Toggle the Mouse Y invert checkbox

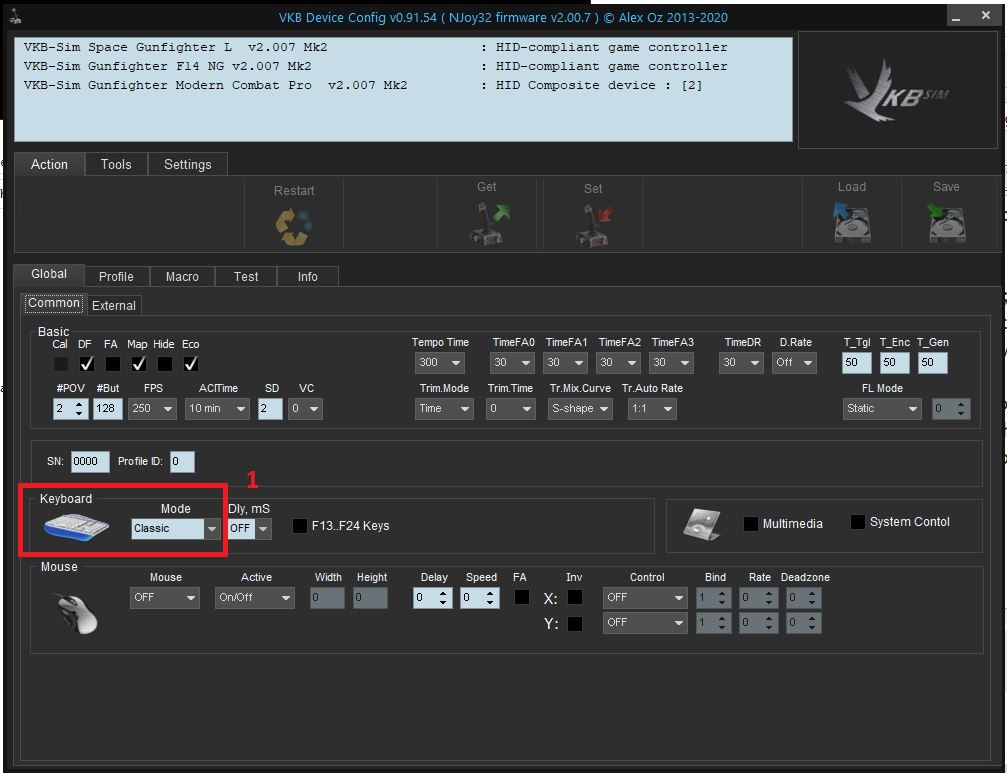(x=575, y=623)
